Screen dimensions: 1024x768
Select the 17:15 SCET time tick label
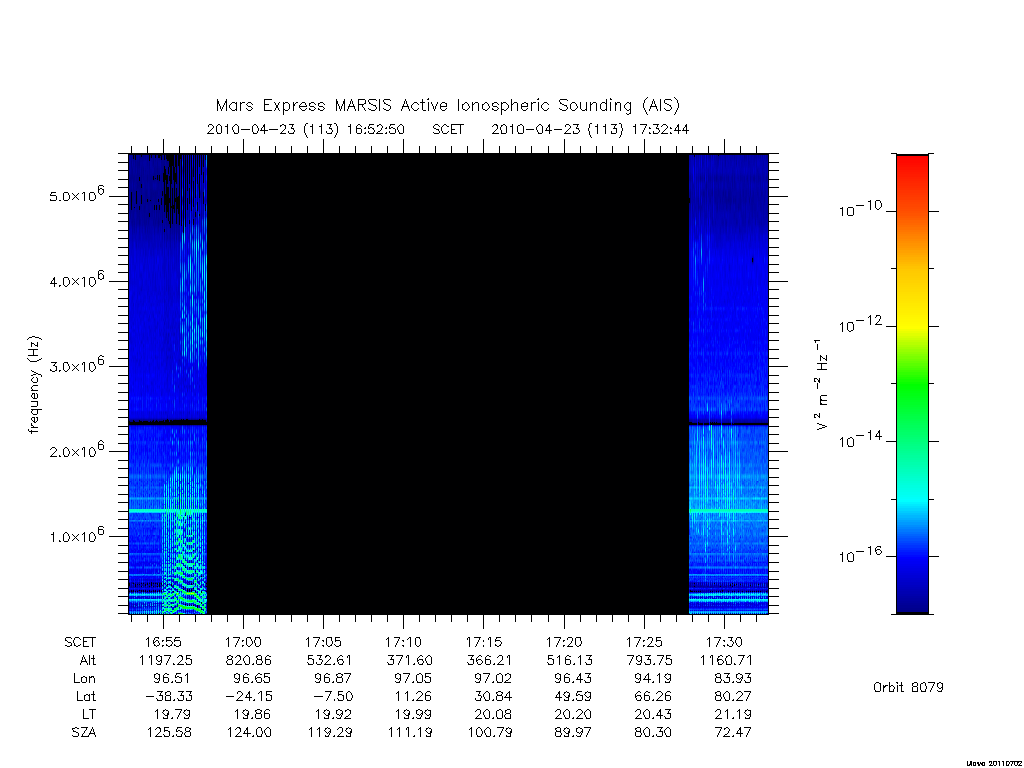pyautogui.click(x=484, y=643)
